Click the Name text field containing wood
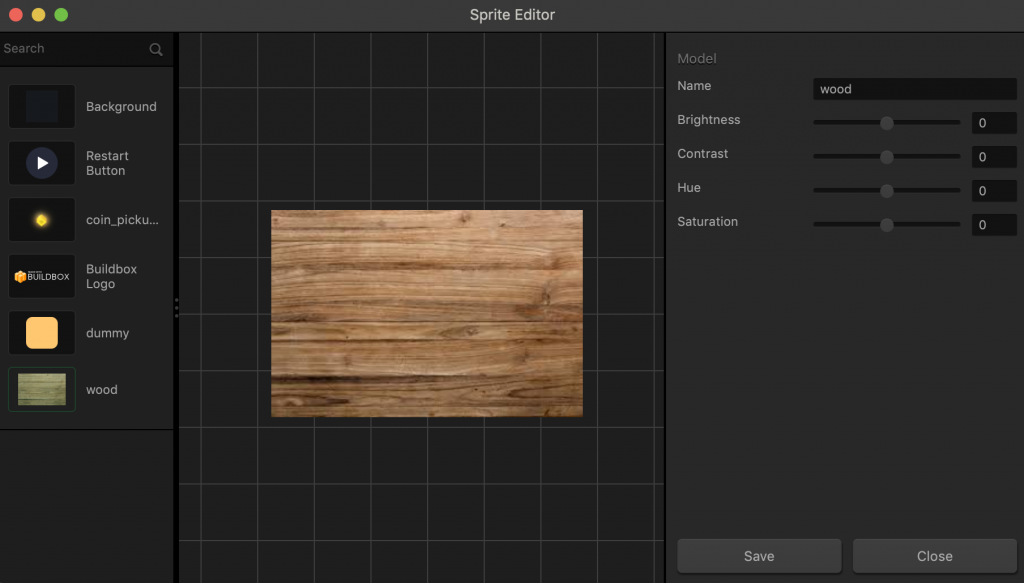Screen dimensions: 1024x583 [x=914, y=89]
